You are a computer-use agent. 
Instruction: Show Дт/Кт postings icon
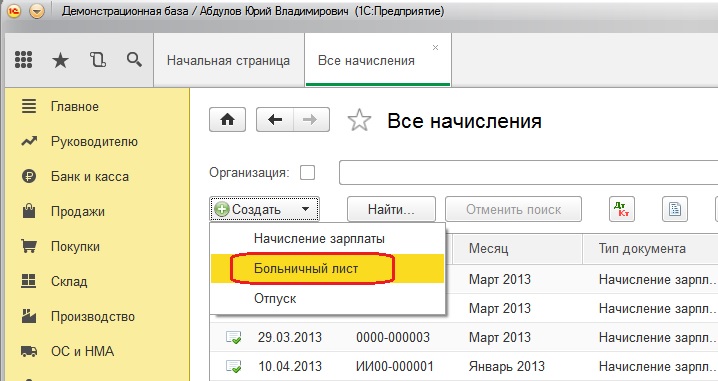(622, 209)
